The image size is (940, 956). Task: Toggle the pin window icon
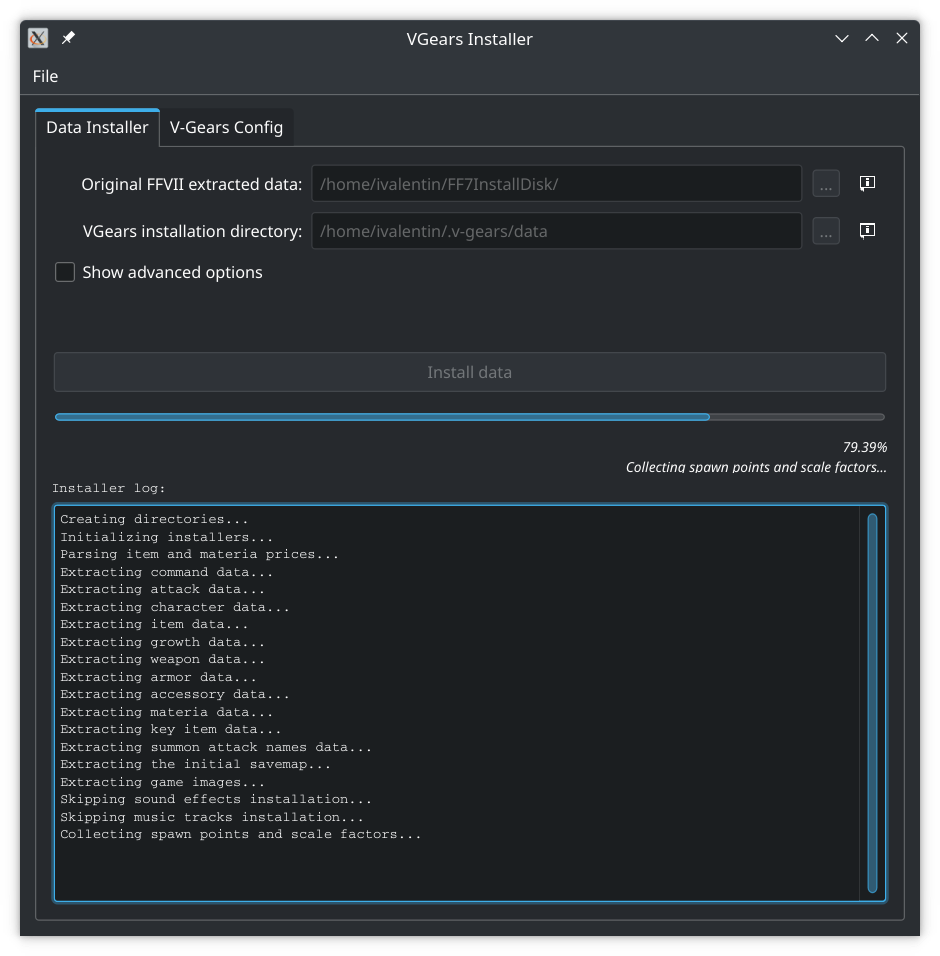click(x=68, y=38)
